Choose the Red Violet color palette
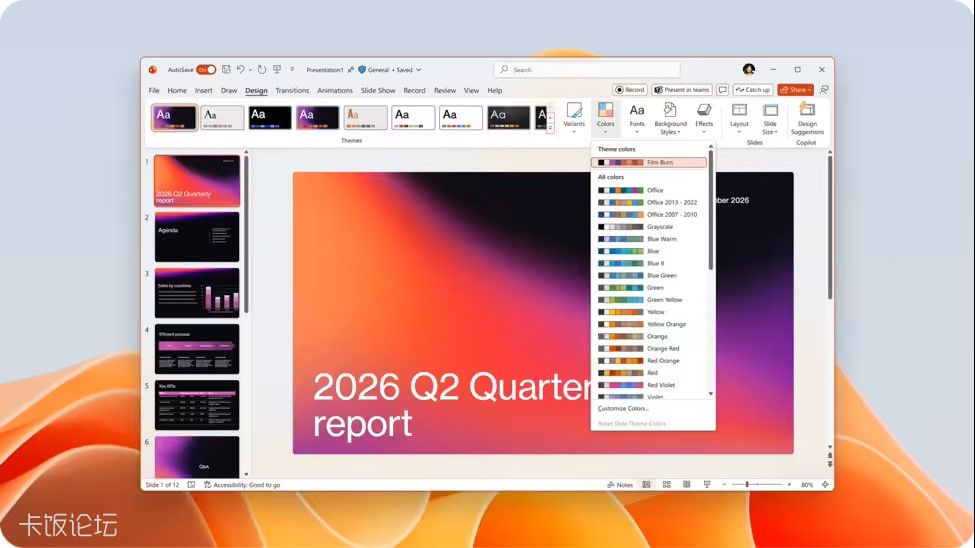The image size is (975, 548). click(649, 385)
